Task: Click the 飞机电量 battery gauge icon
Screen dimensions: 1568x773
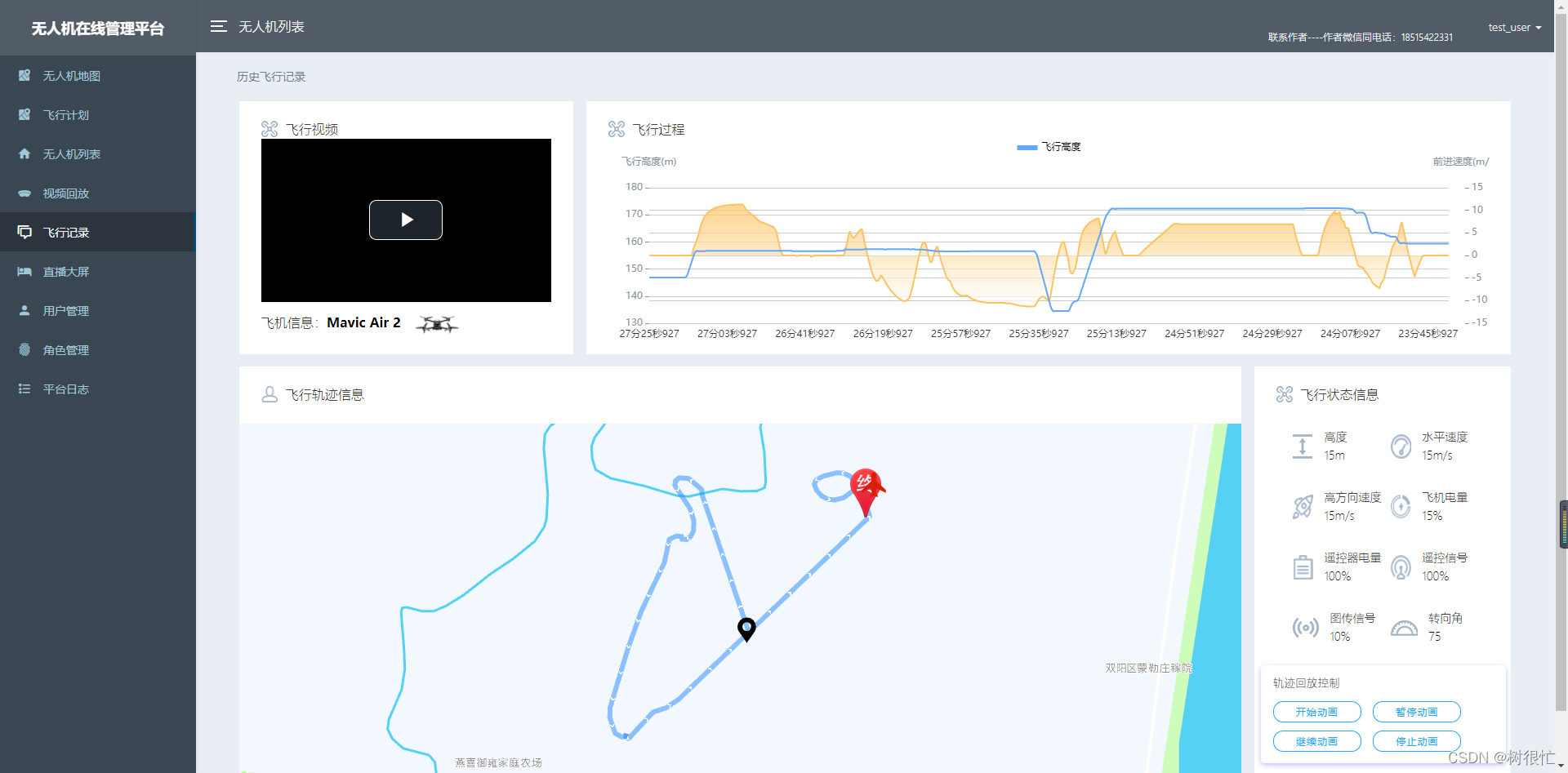Action: pos(1401,507)
